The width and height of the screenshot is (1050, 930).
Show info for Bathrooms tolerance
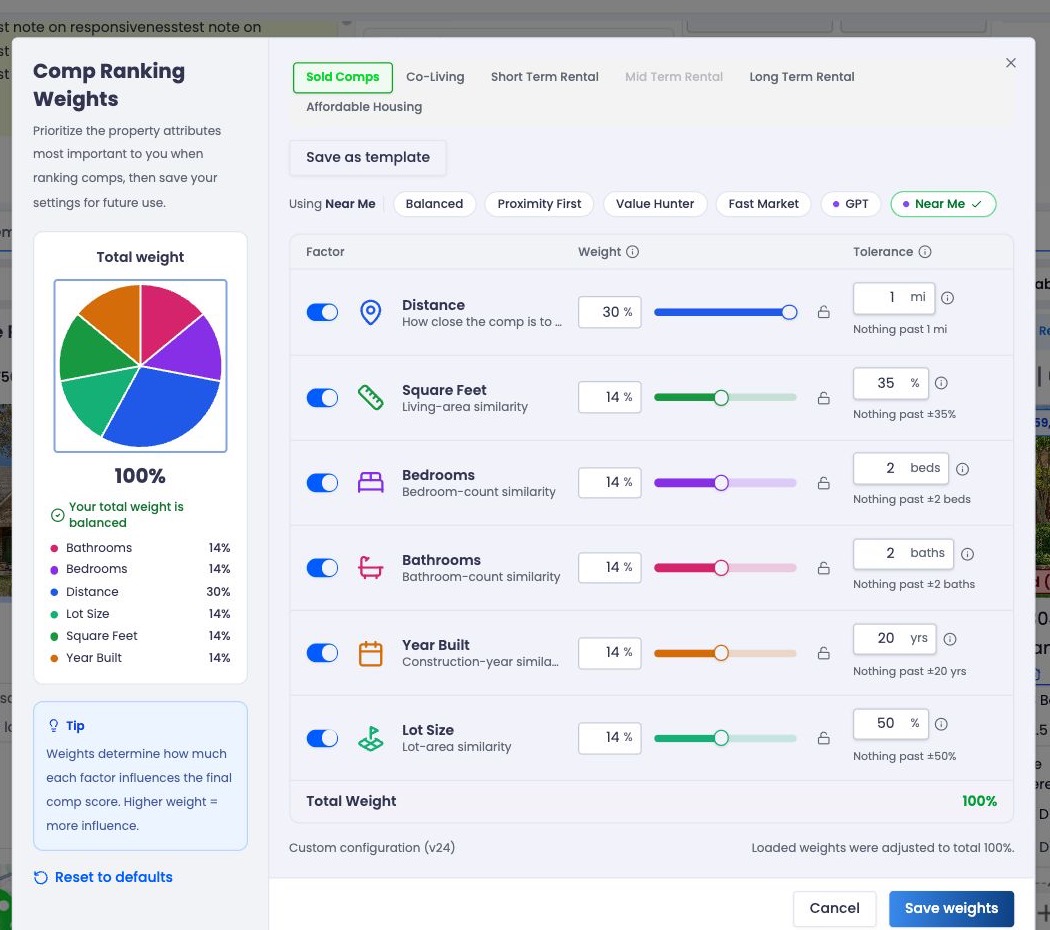[x=967, y=554]
